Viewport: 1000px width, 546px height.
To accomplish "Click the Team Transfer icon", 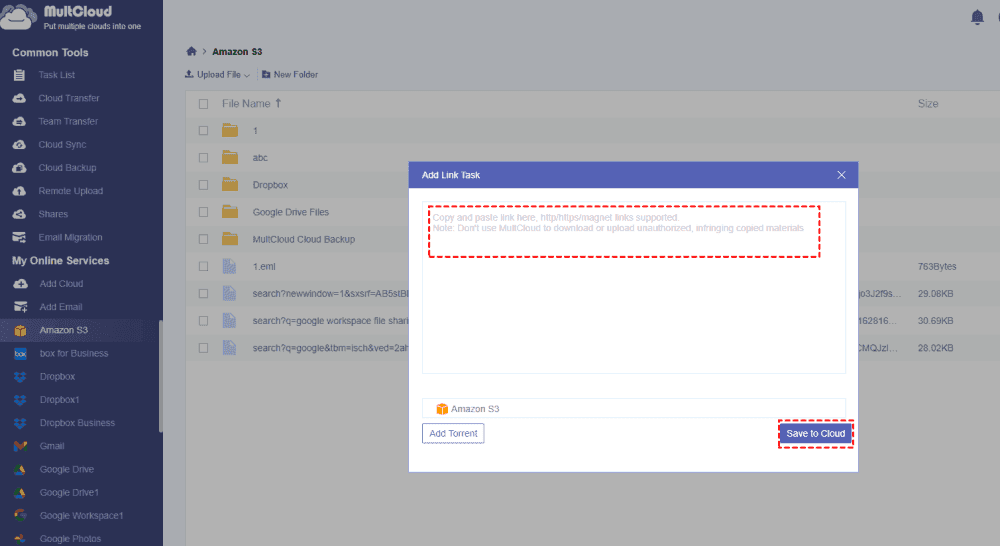I will pyautogui.click(x=19, y=121).
